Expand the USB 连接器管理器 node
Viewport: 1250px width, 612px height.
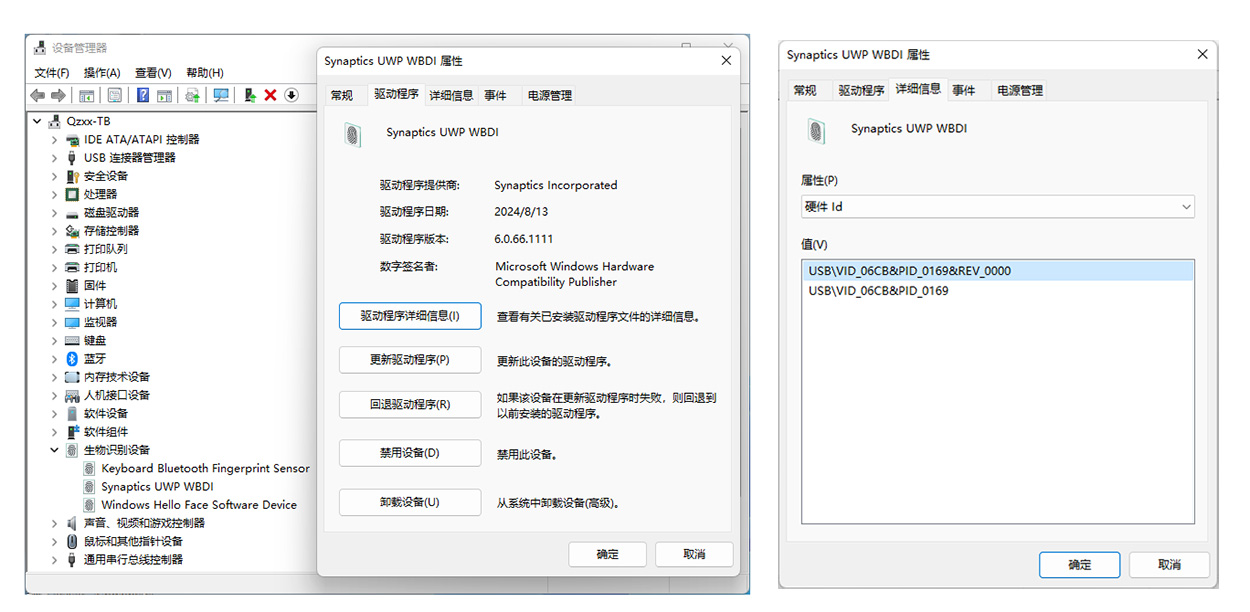[55, 158]
